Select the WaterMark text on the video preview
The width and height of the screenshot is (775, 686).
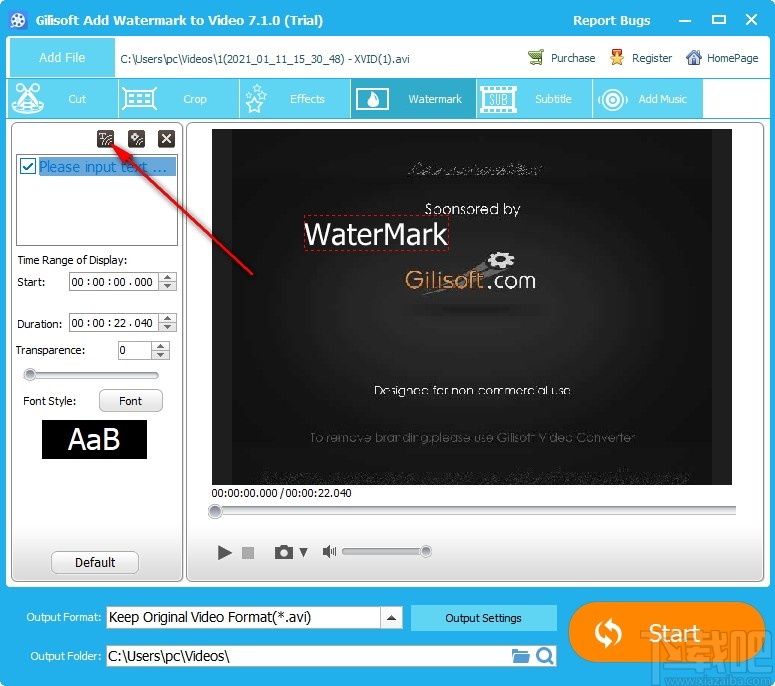(x=376, y=233)
